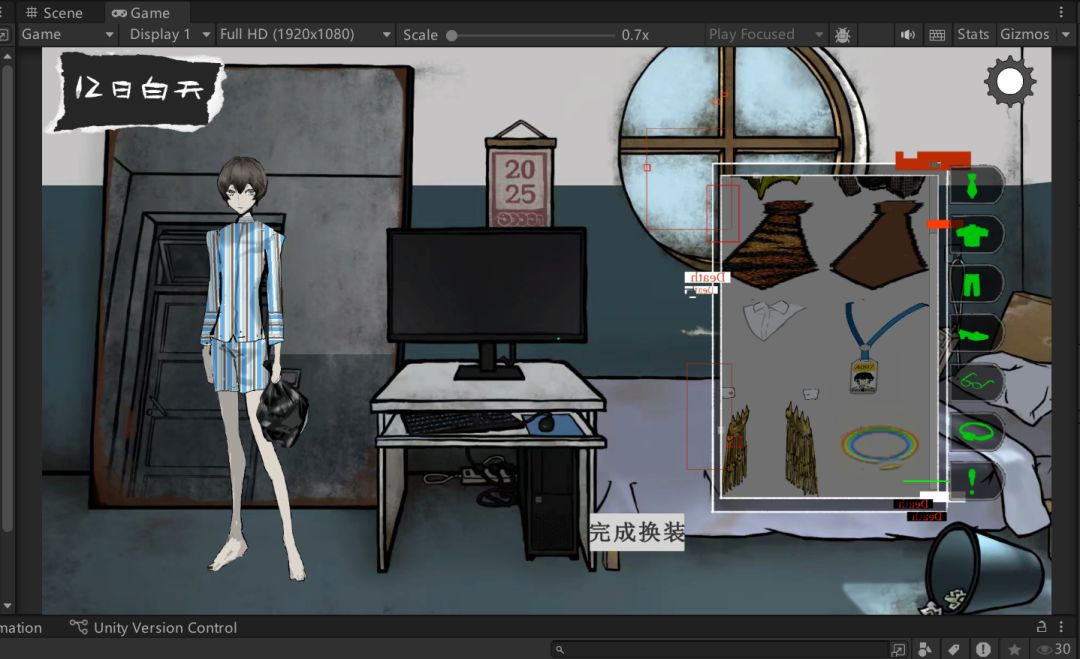Image resolution: width=1080 pixels, height=659 pixels.
Task: Click the 完成换装 button
Action: 636,533
